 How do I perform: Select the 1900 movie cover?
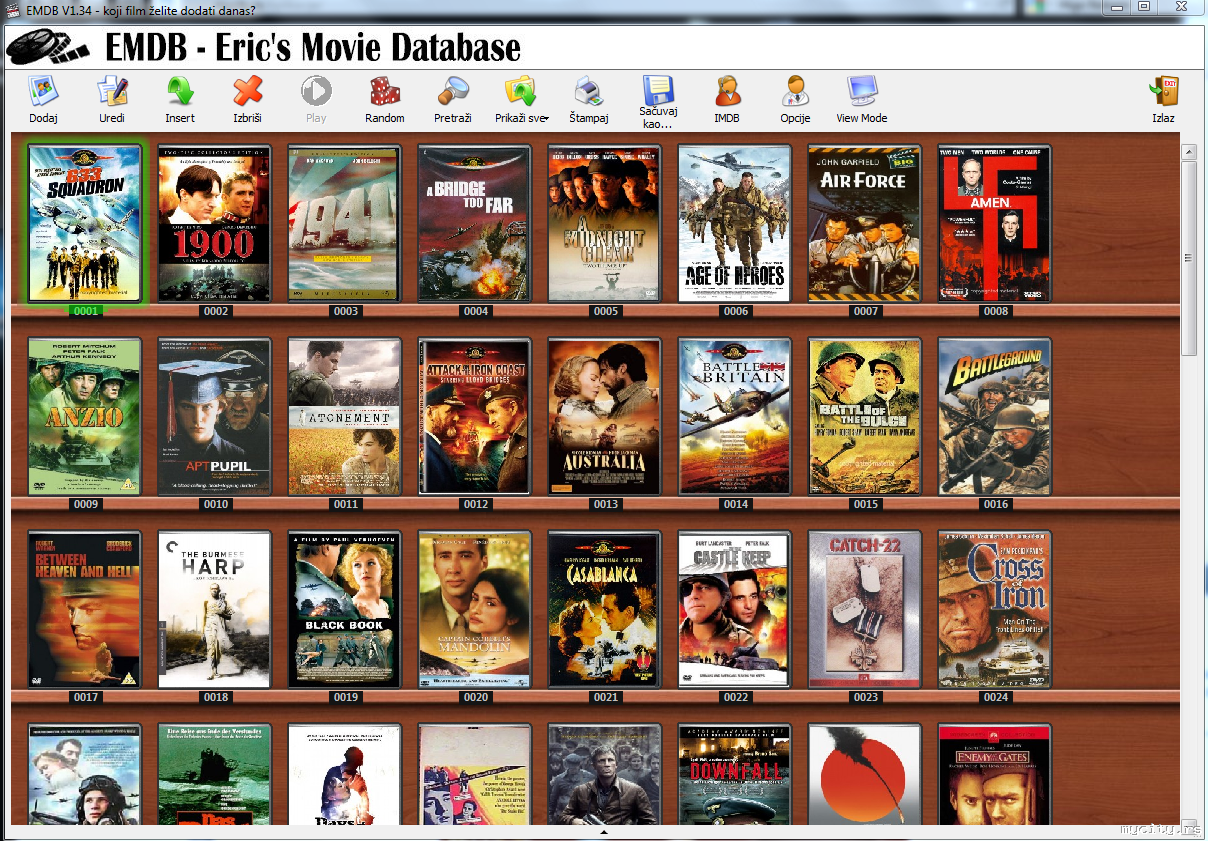point(215,223)
